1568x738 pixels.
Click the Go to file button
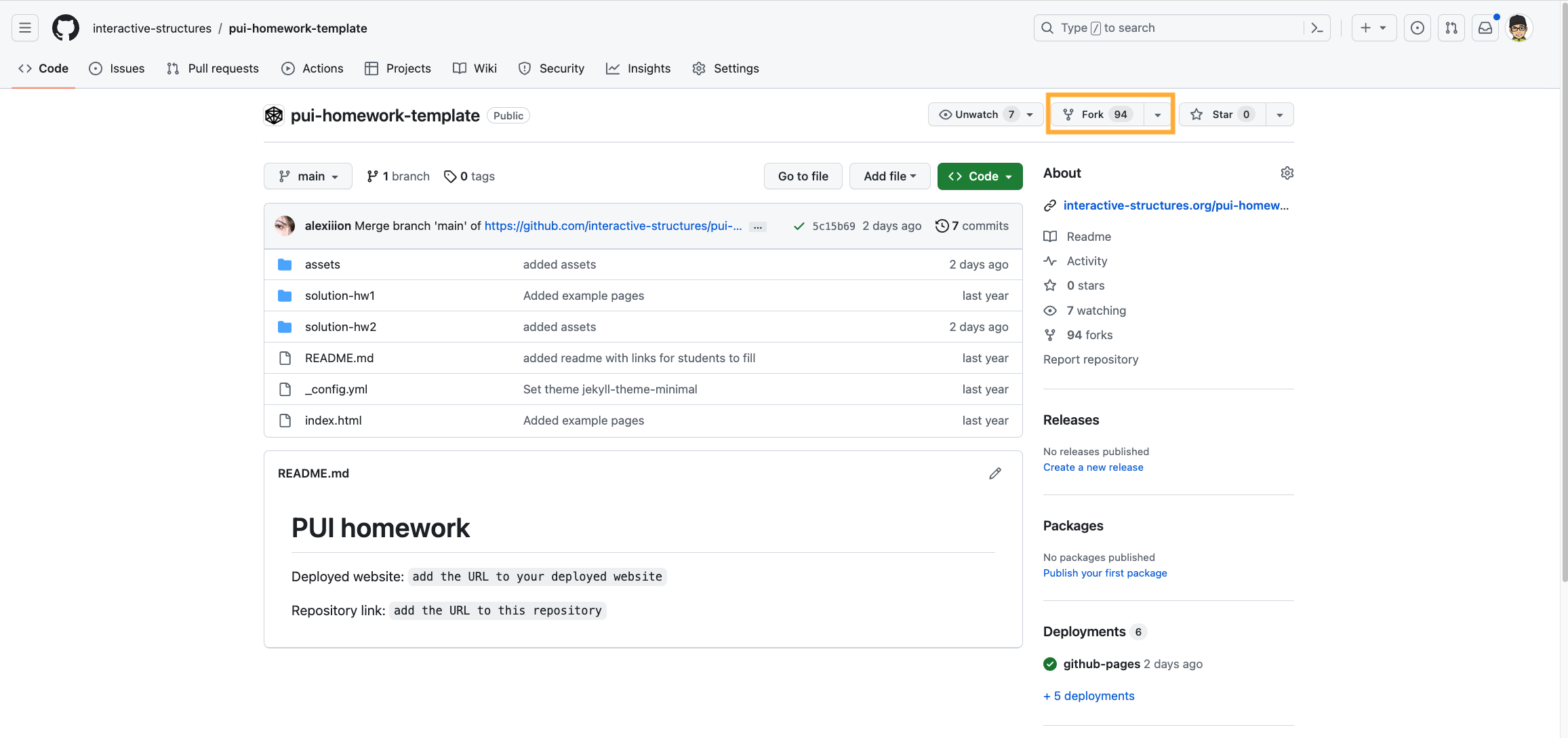803,176
